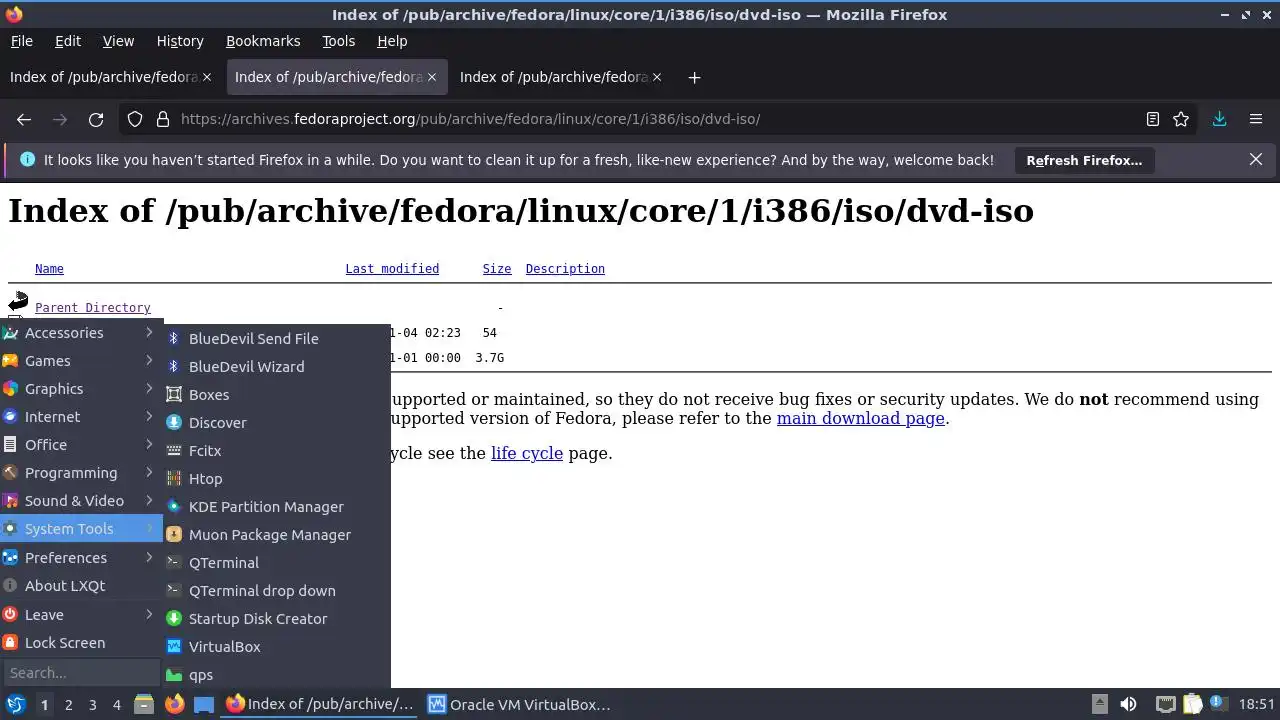
Task: Open qps process manager
Action: (277, 675)
